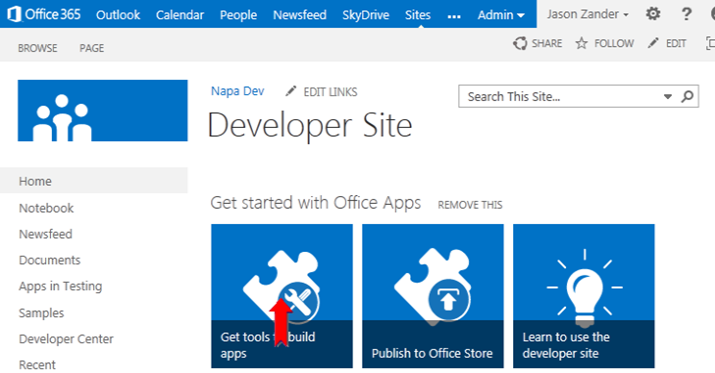Open the settings gear icon
Image resolution: width=715 pixels, height=373 pixels.
pyautogui.click(x=653, y=14)
